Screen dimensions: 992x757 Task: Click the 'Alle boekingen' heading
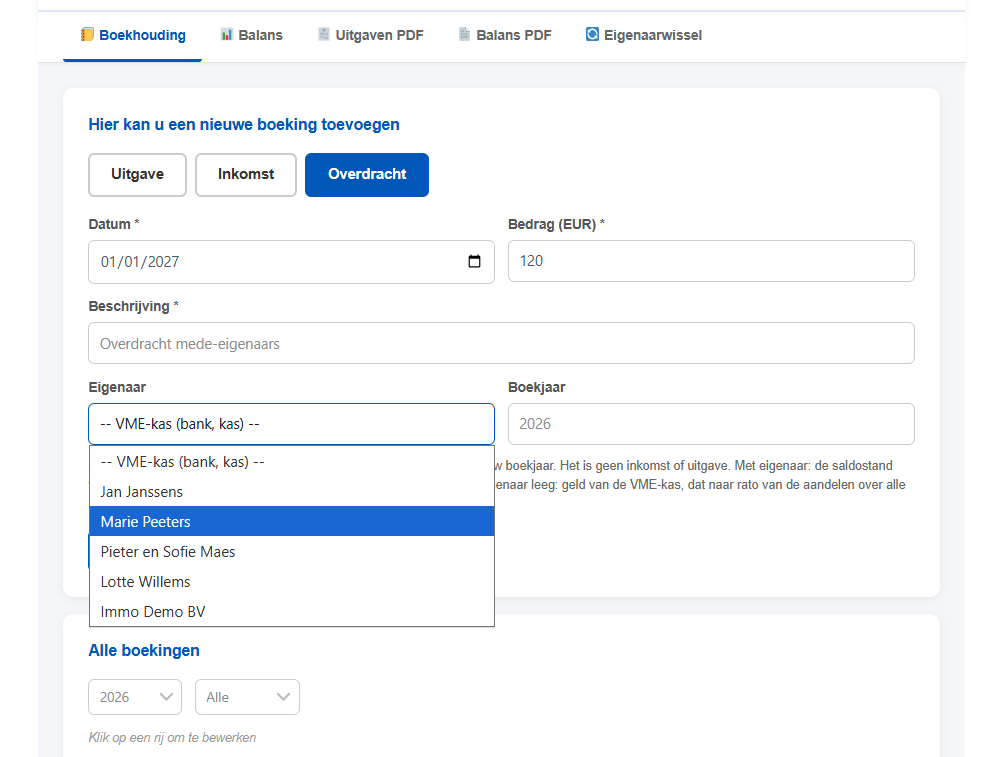(x=144, y=650)
